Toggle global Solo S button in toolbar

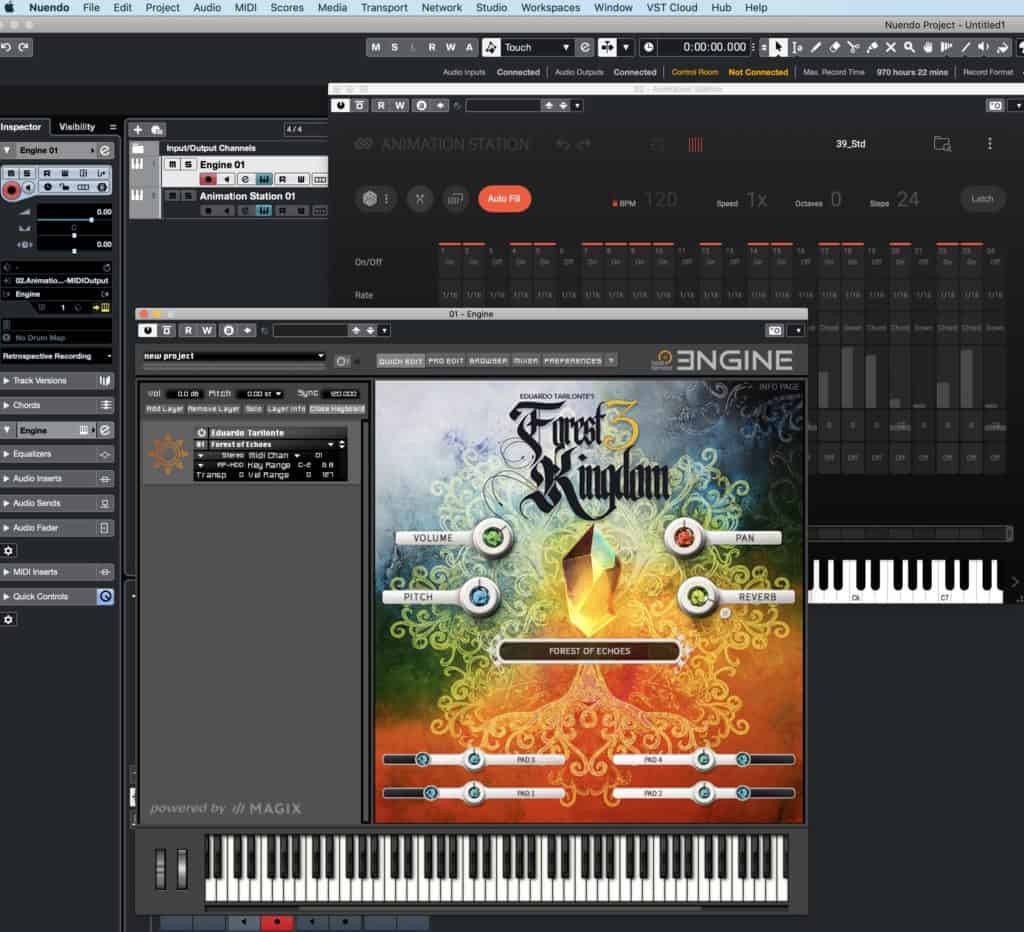(394, 47)
